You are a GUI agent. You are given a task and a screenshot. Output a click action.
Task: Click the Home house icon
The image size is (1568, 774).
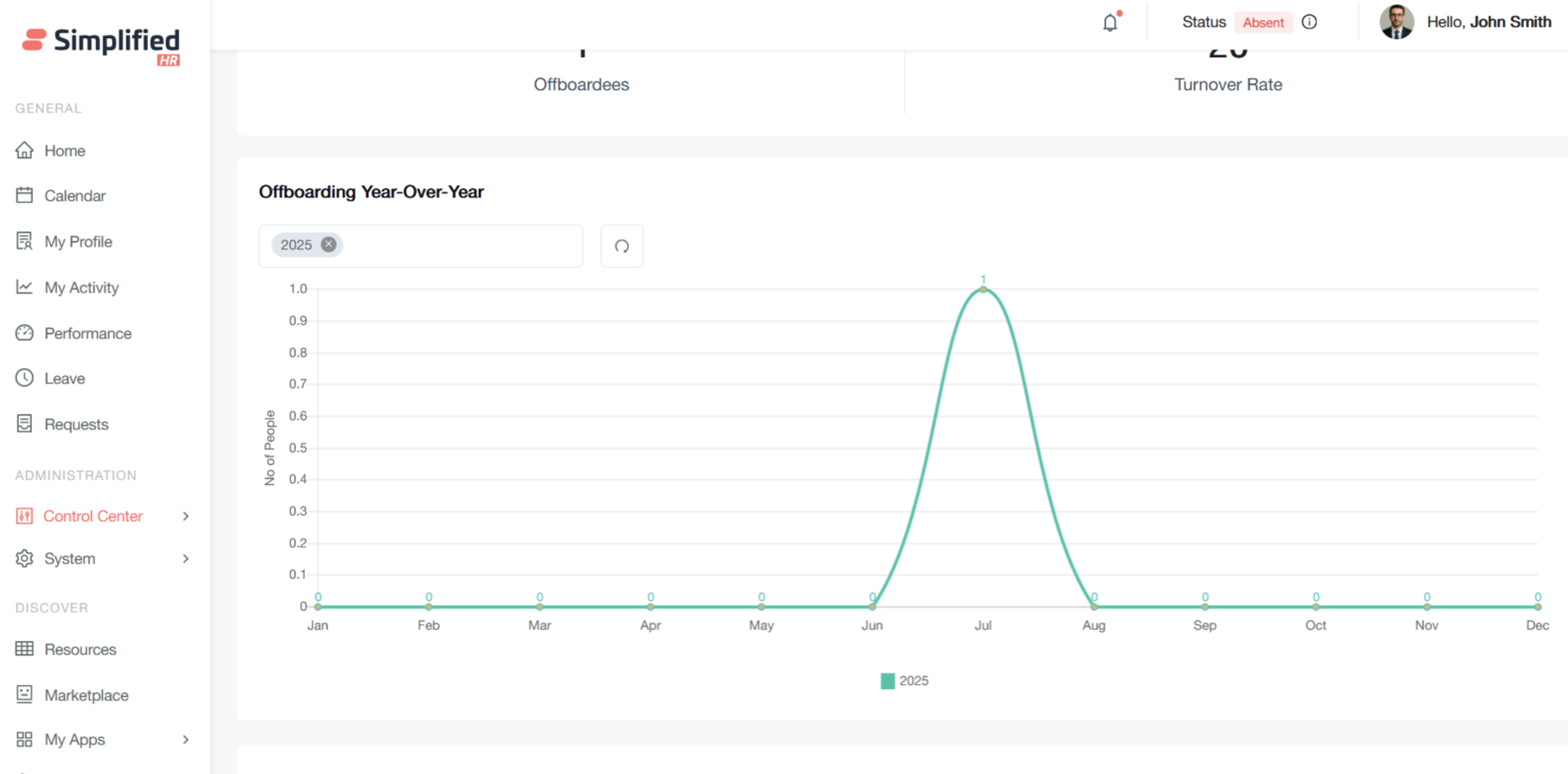tap(24, 151)
